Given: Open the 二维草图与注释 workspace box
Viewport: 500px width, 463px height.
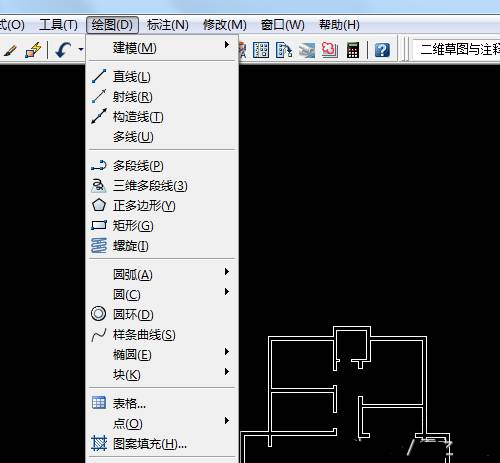Looking at the screenshot, I should 456,50.
